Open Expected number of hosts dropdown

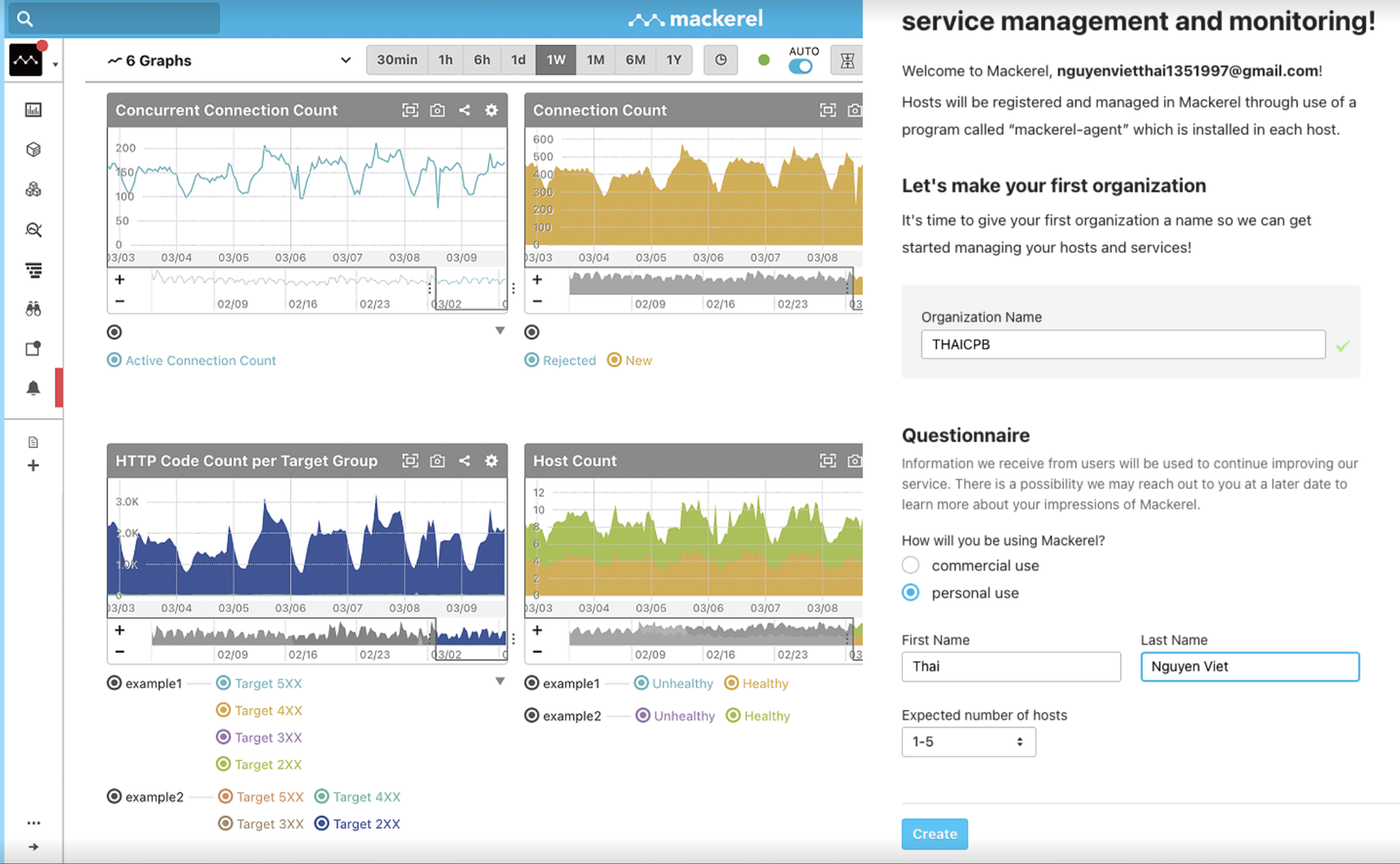[968, 742]
